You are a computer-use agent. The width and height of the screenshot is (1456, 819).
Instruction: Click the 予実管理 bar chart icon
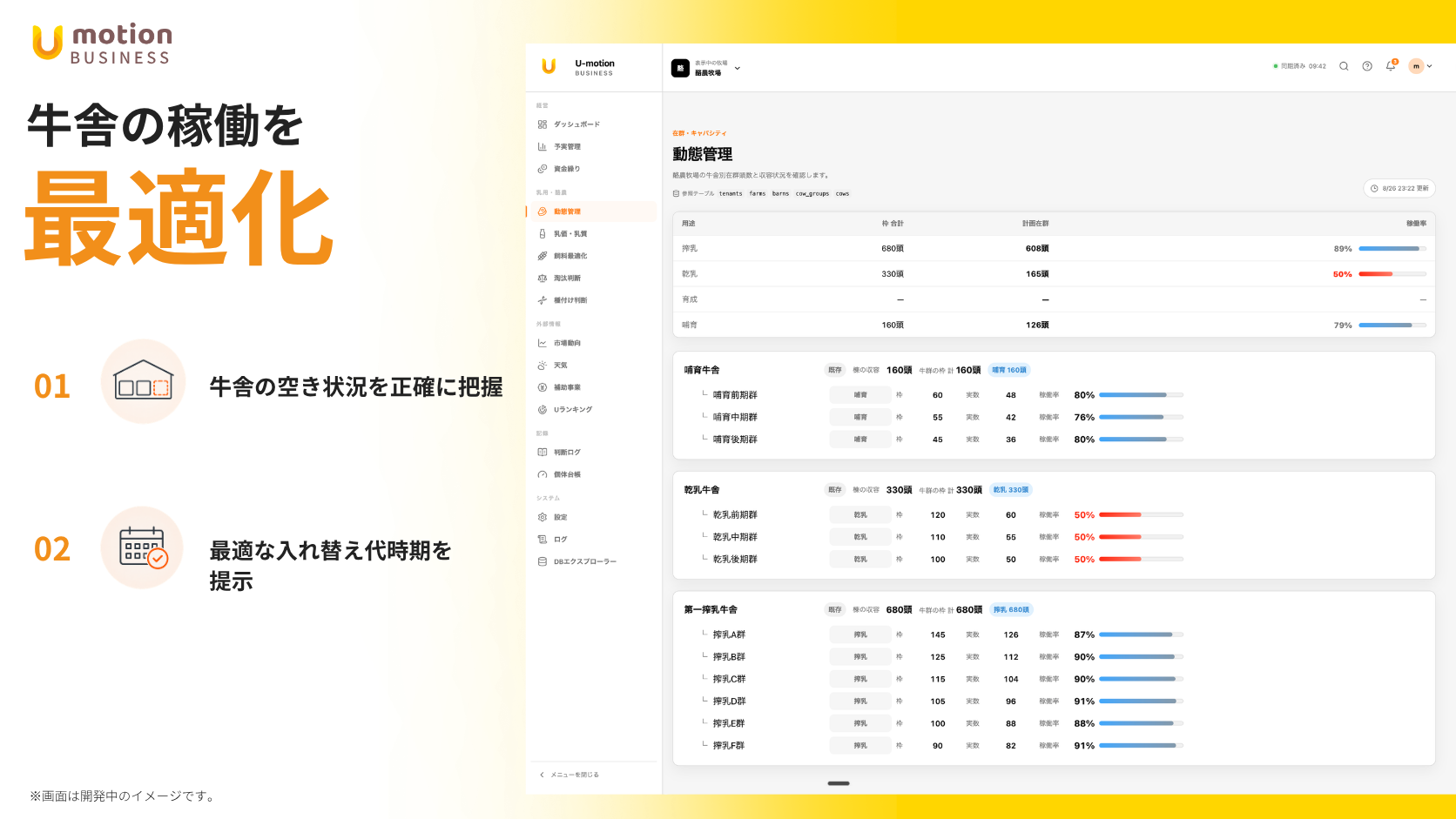(x=543, y=147)
